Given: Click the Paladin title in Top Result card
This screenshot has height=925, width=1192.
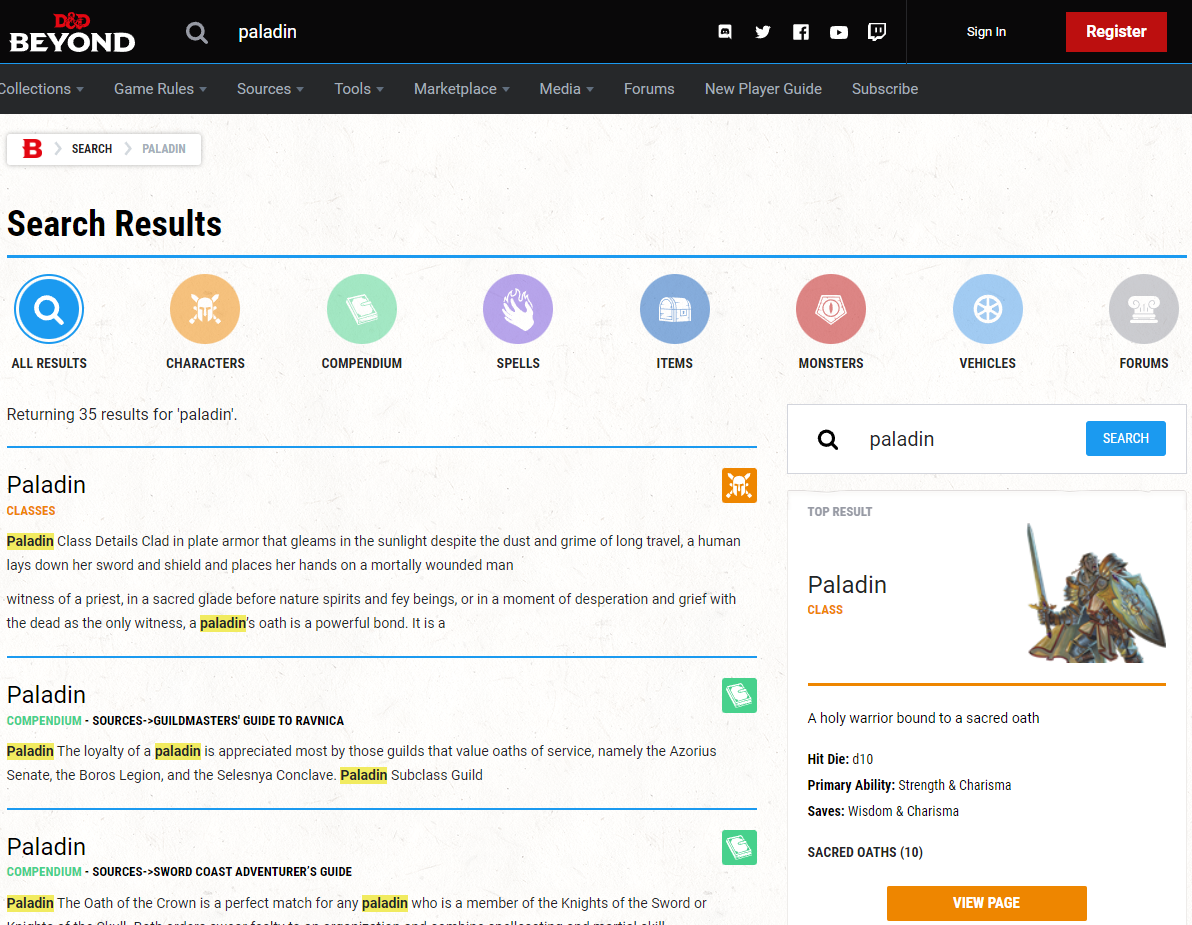Looking at the screenshot, I should point(847,584).
